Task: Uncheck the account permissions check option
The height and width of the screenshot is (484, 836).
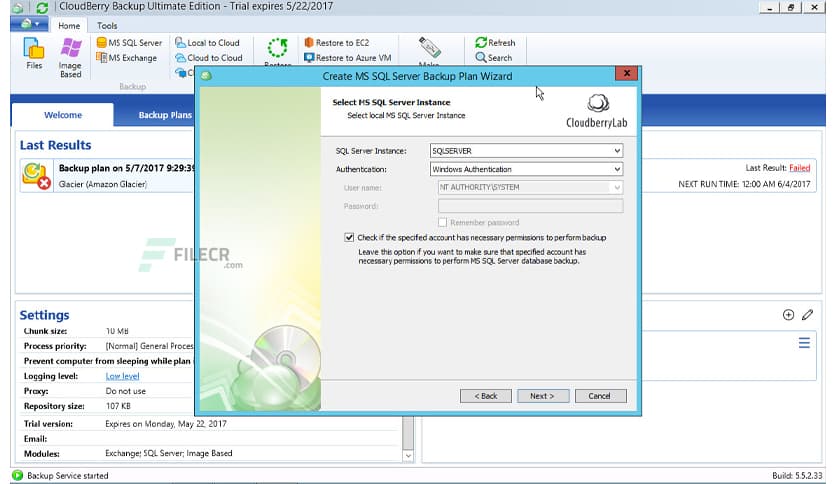Action: (349, 237)
